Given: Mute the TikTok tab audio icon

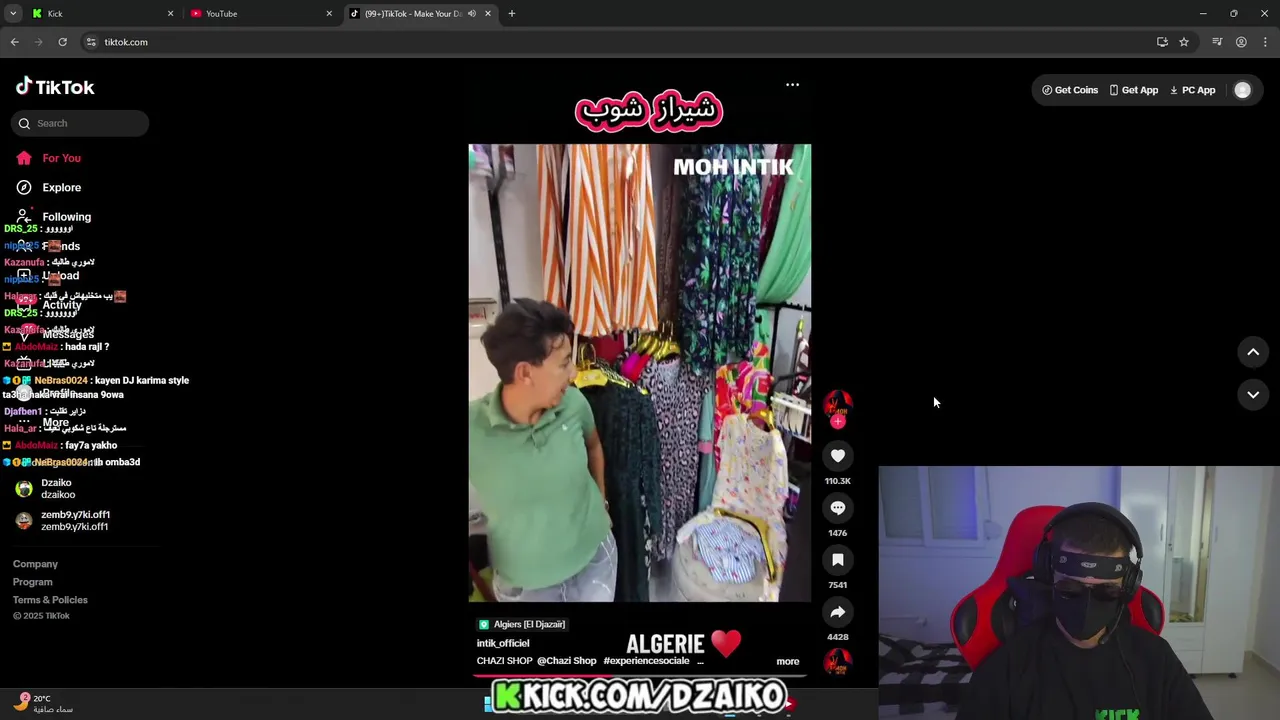Looking at the screenshot, I should (472, 14).
